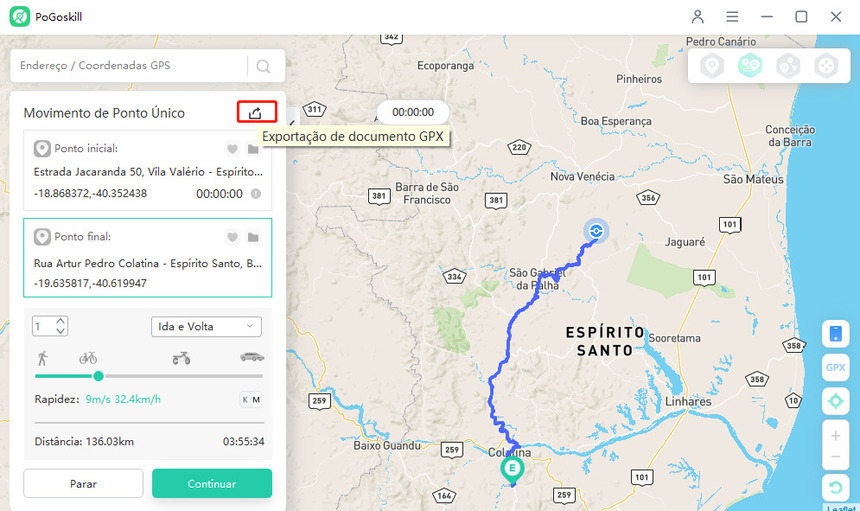Favorite the Ponto final with heart
This screenshot has height=511, width=860.
[x=231, y=237]
